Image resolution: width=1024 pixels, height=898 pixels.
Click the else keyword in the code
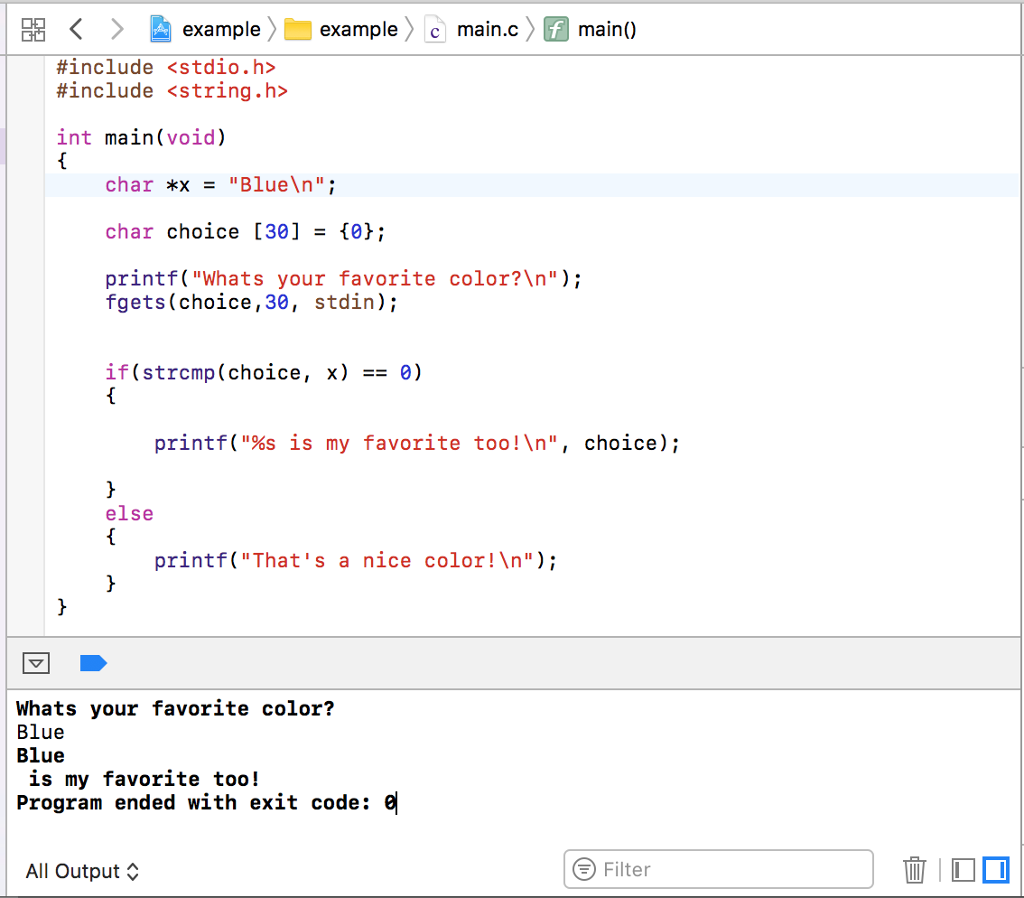pos(129,514)
